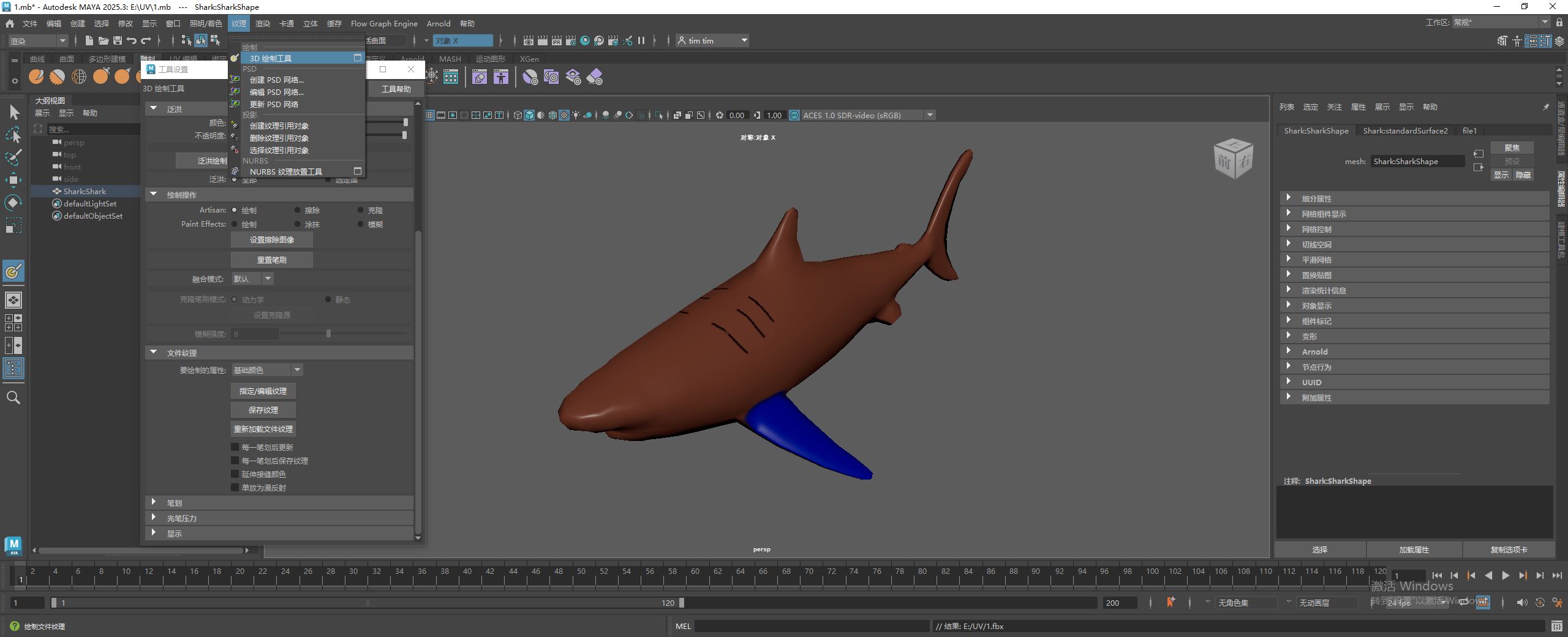Viewport: 1568px width, 637px height.
Task: Click the undo arrow in toolbar
Action: (x=132, y=40)
